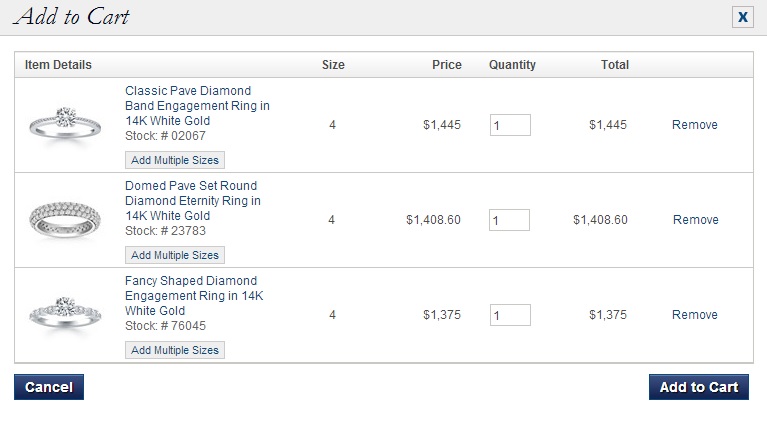Click the Quantity column header
Viewport: 767px width, 423px height.
pos(512,65)
